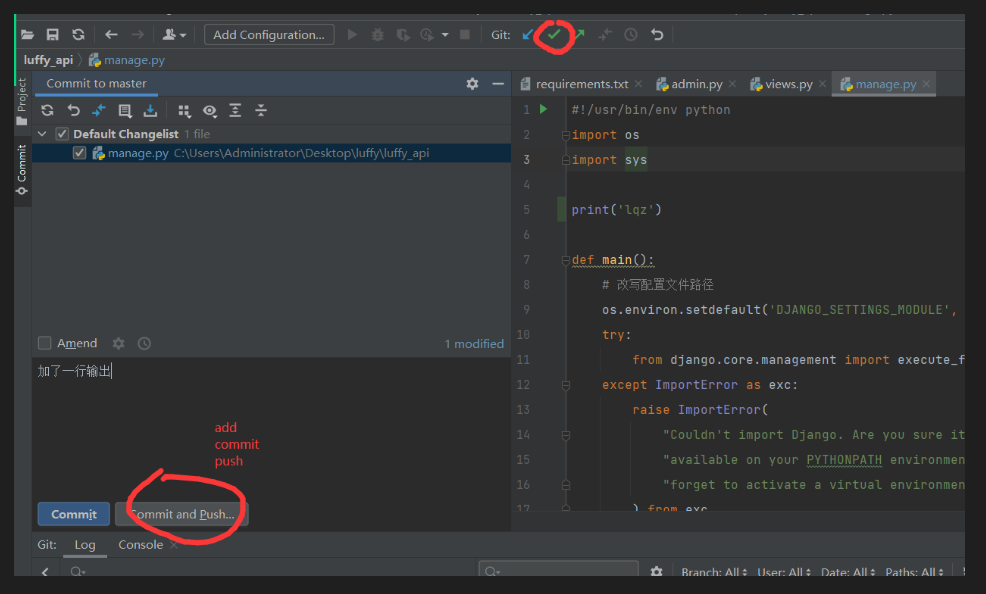The width and height of the screenshot is (986, 594).
Task: Select the Log tab in Git panel
Action: coord(85,545)
